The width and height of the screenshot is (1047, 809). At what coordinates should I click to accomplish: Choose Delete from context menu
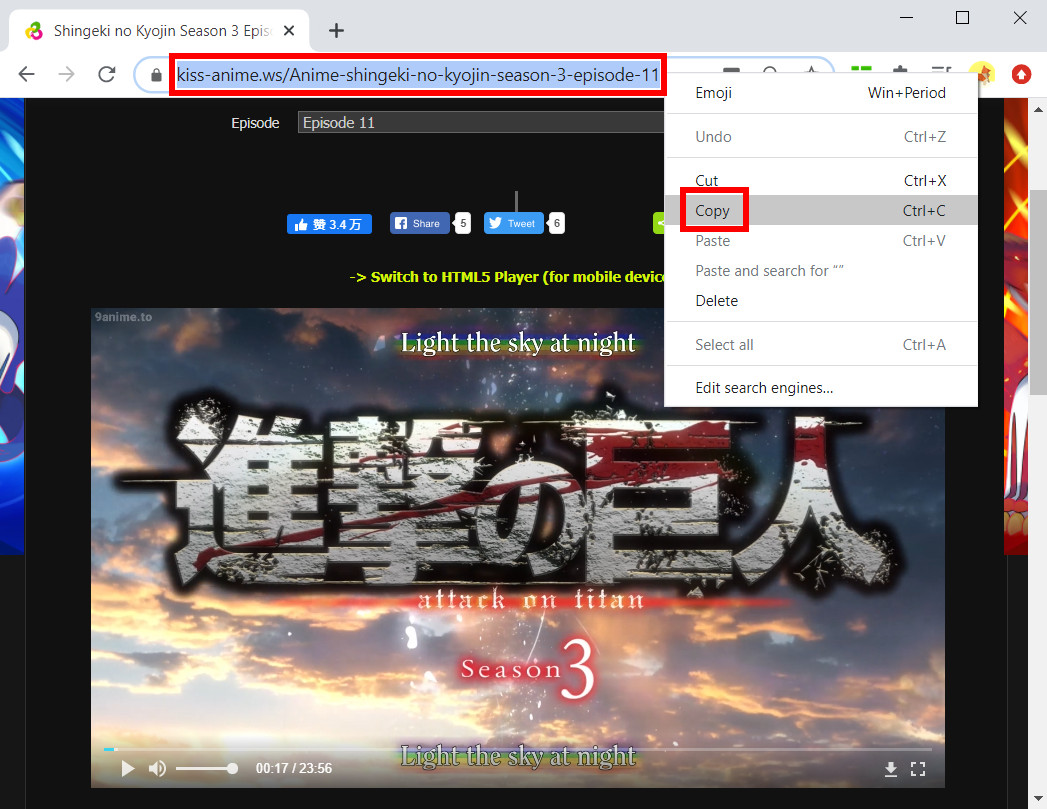pyautogui.click(x=821, y=300)
